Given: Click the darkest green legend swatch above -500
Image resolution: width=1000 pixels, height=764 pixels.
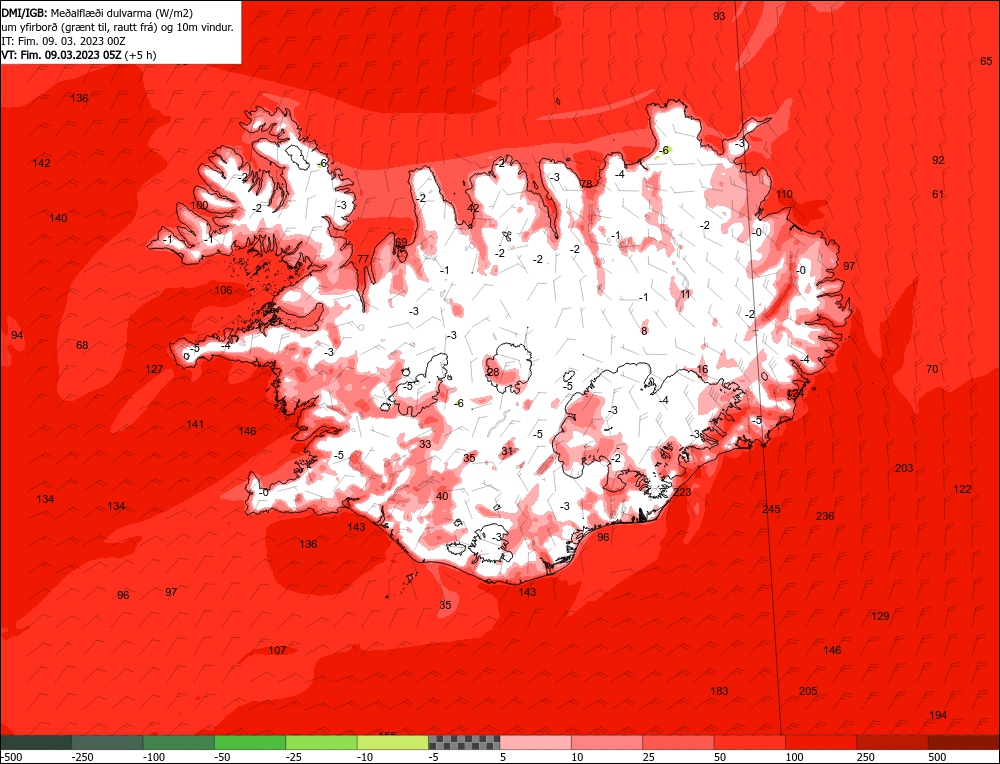Looking at the screenshot, I should coord(36,742).
